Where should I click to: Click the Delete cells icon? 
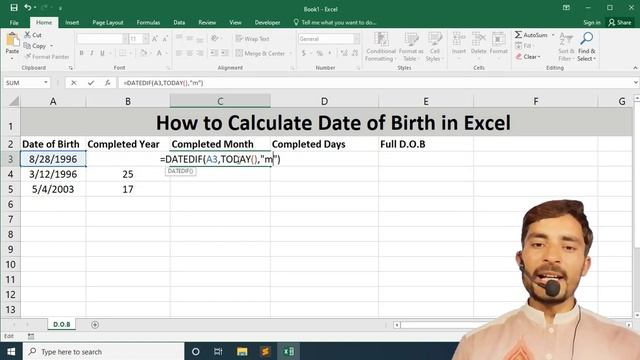(x=478, y=40)
